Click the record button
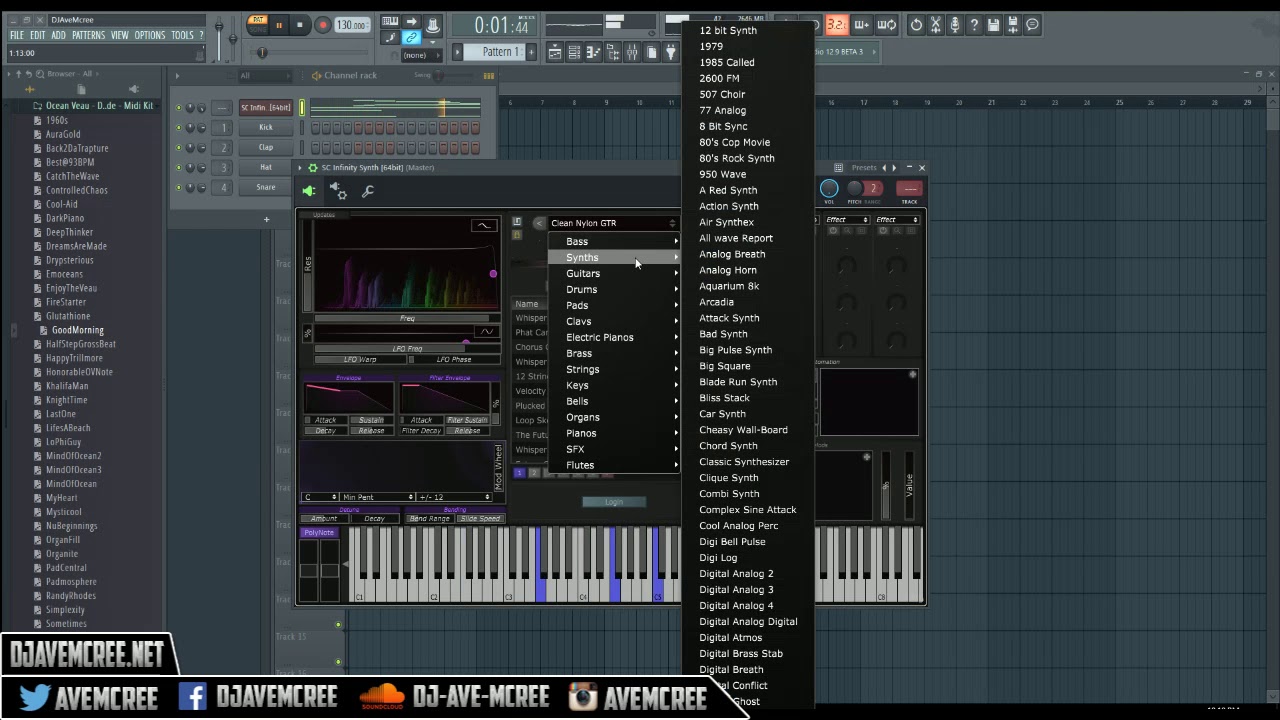Image resolution: width=1280 pixels, height=720 pixels. coord(323,26)
